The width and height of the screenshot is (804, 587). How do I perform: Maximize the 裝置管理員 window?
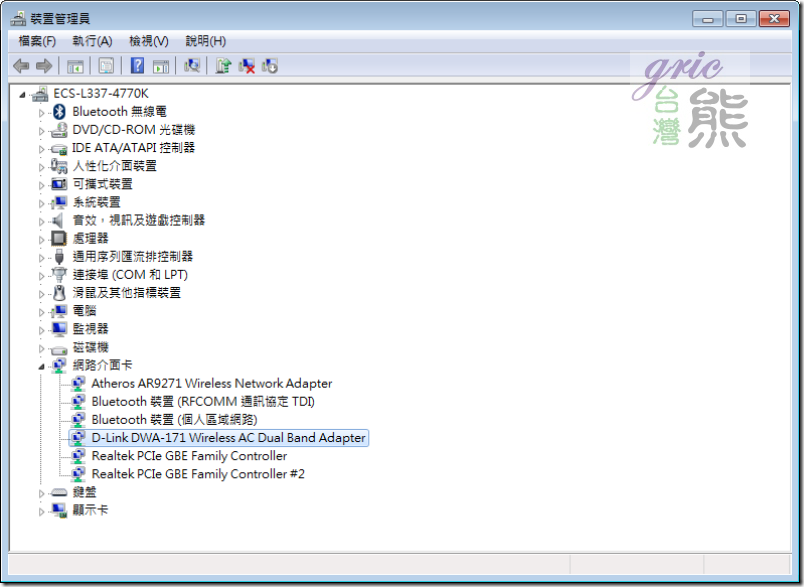(x=741, y=18)
